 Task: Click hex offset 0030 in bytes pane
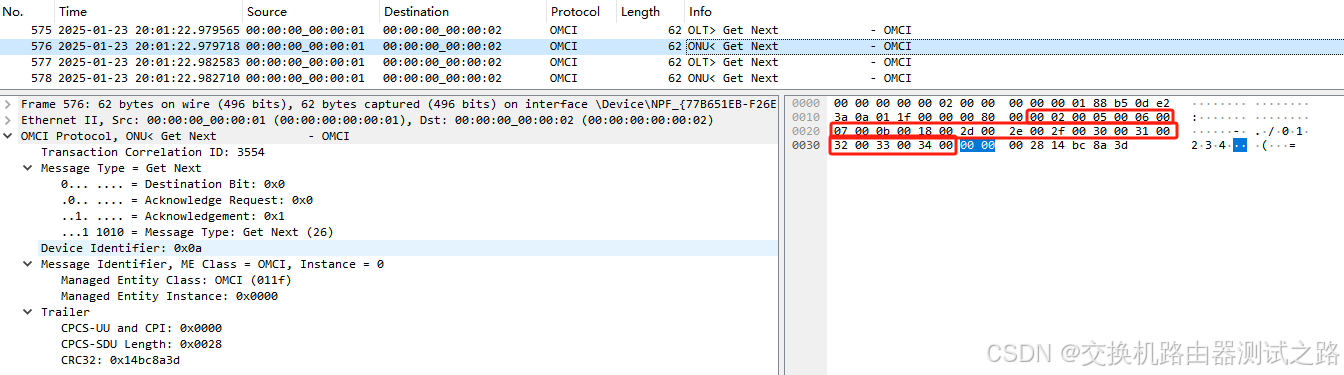pos(805,146)
